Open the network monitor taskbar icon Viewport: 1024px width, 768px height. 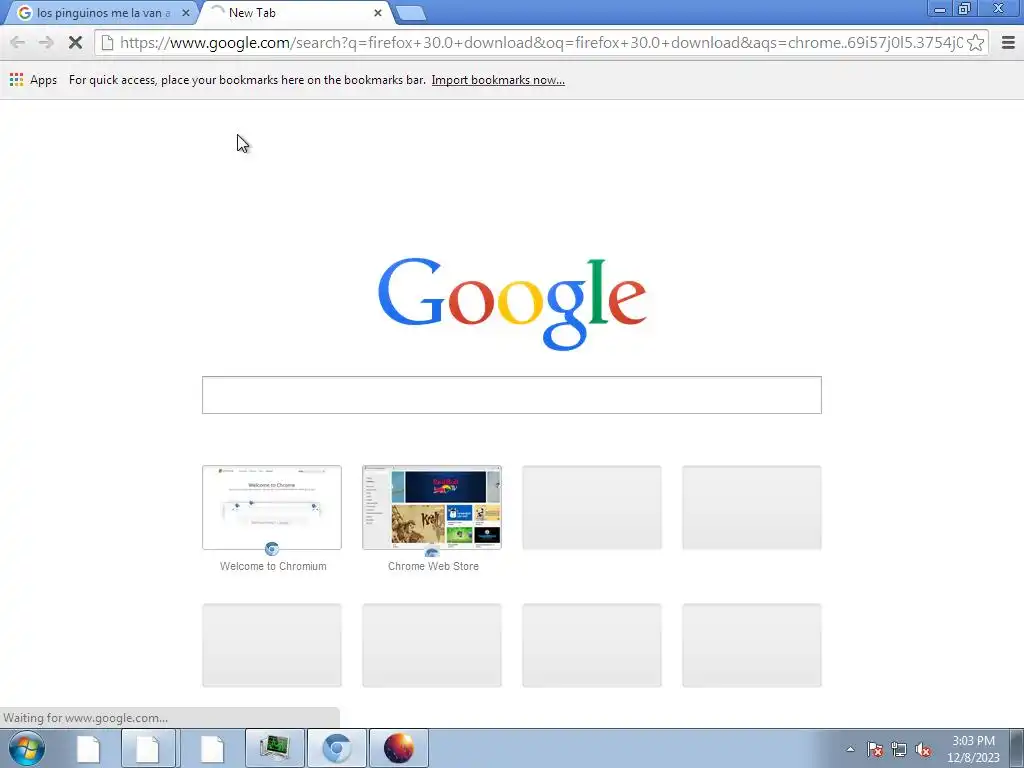tap(275, 748)
